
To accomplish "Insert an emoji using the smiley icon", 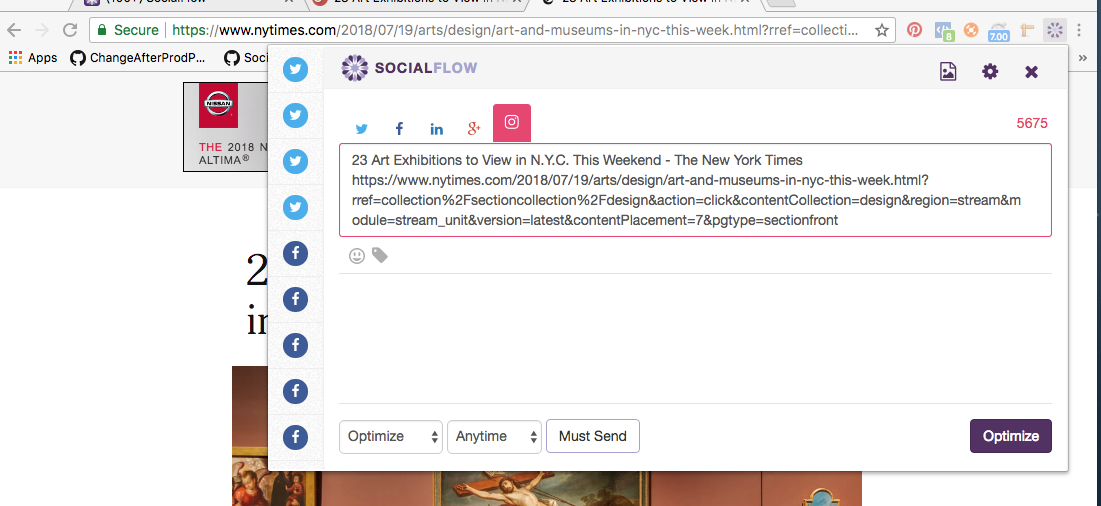I will pyautogui.click(x=357, y=256).
